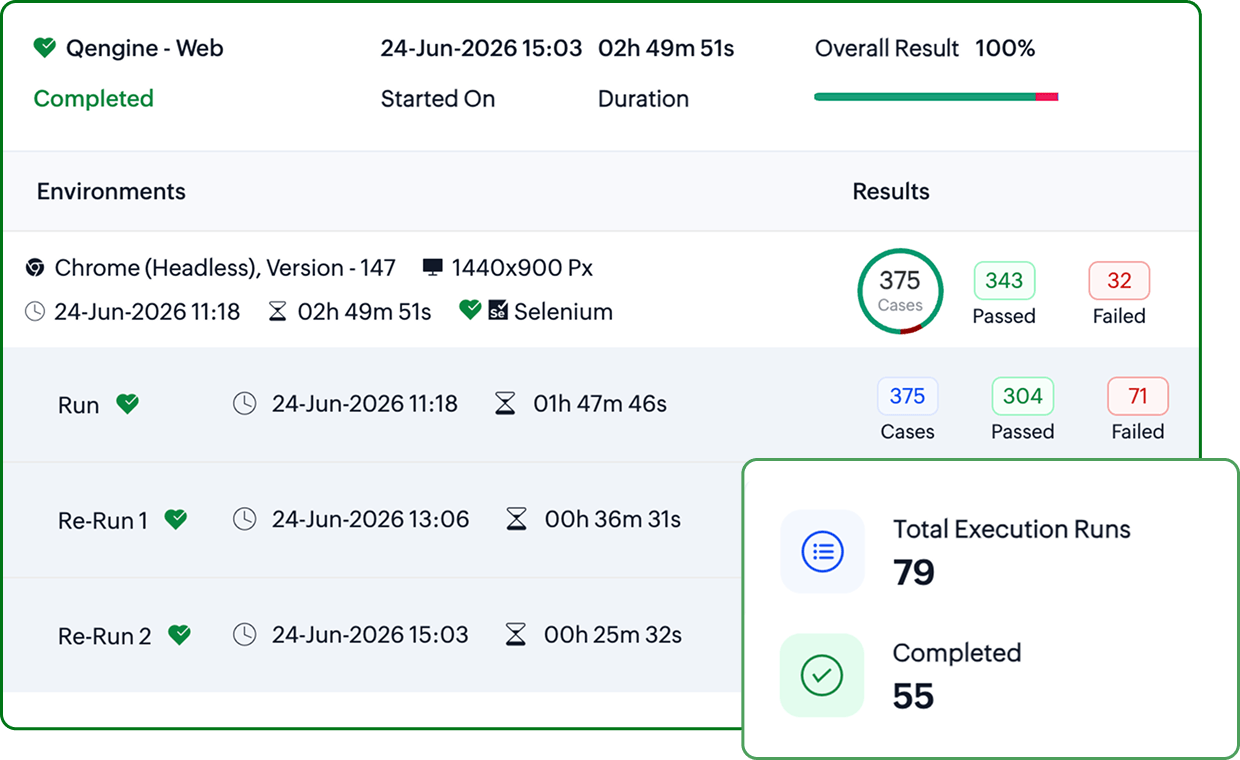Select the Re-Run 2 row label
1240x760 pixels.
[x=105, y=636]
